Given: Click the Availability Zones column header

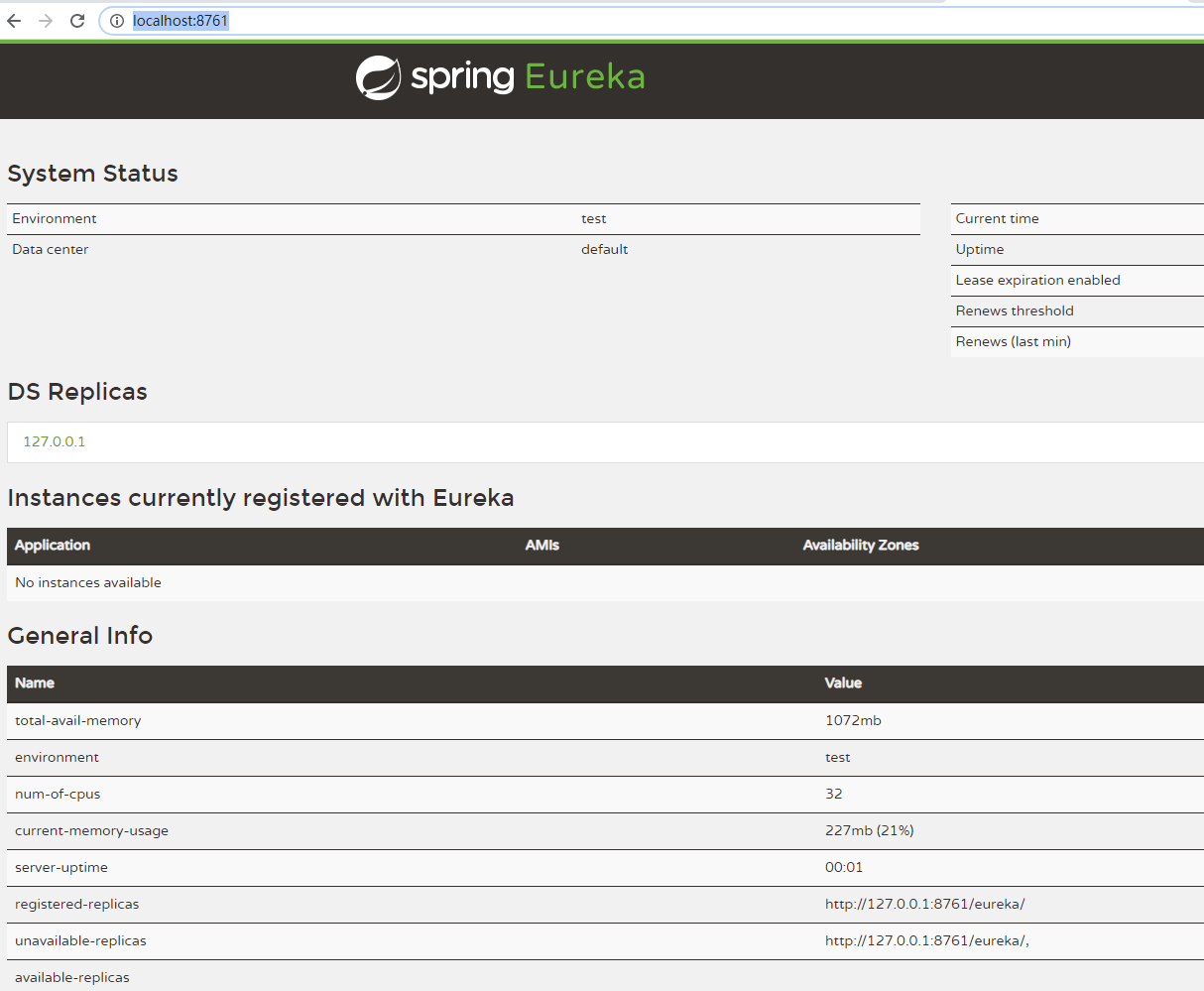Looking at the screenshot, I should tap(861, 546).
